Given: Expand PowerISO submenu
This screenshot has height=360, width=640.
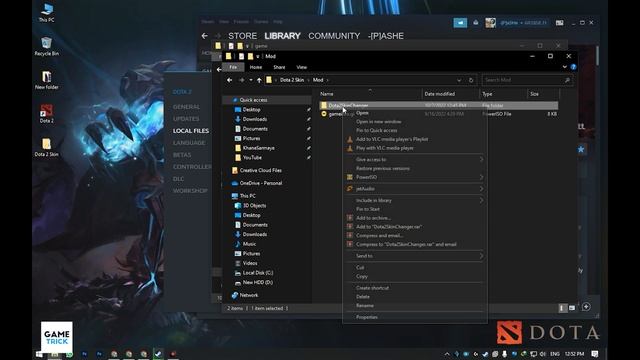Looking at the screenshot, I should tap(415, 177).
